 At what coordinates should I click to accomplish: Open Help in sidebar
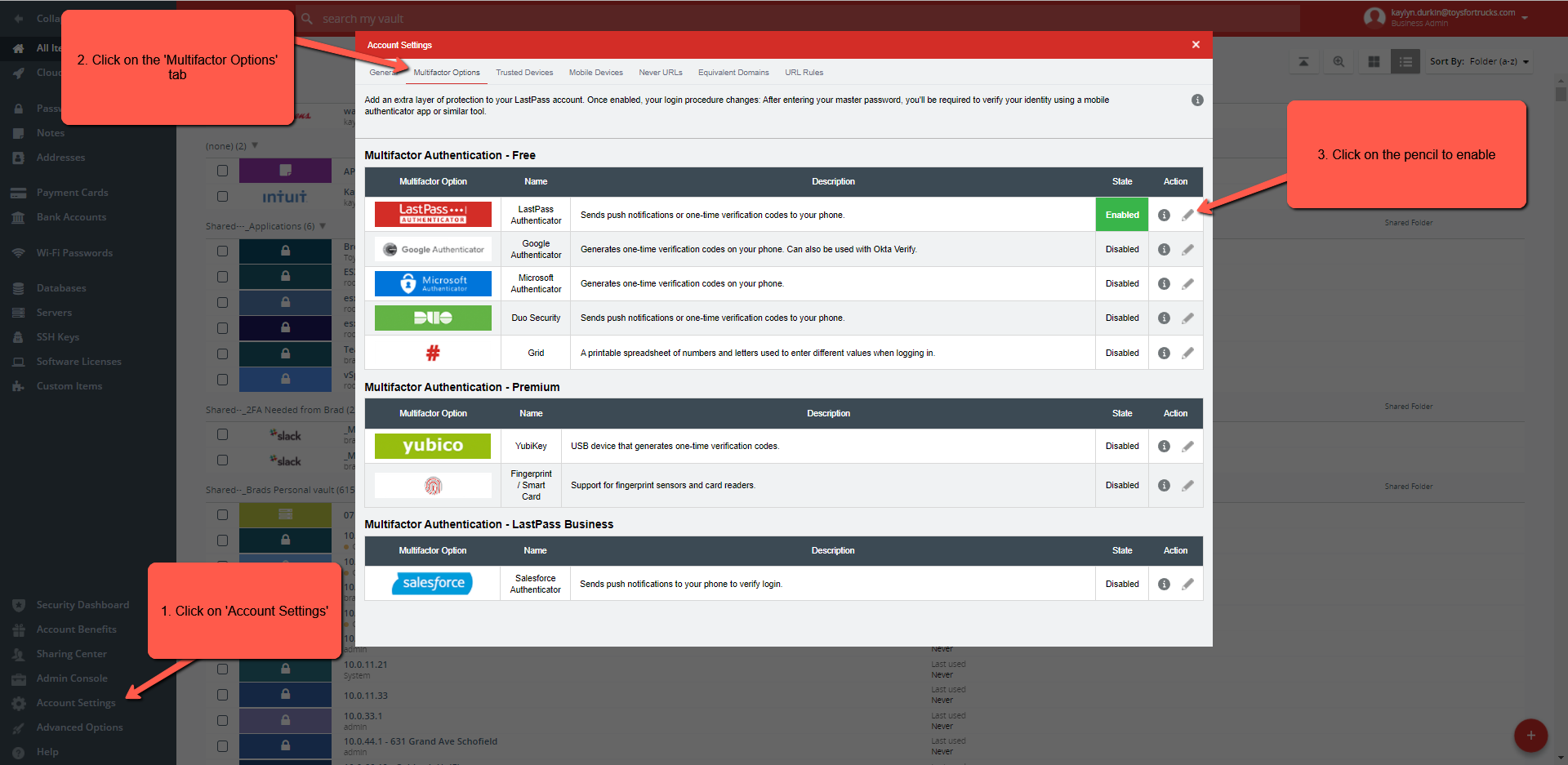coord(47,752)
